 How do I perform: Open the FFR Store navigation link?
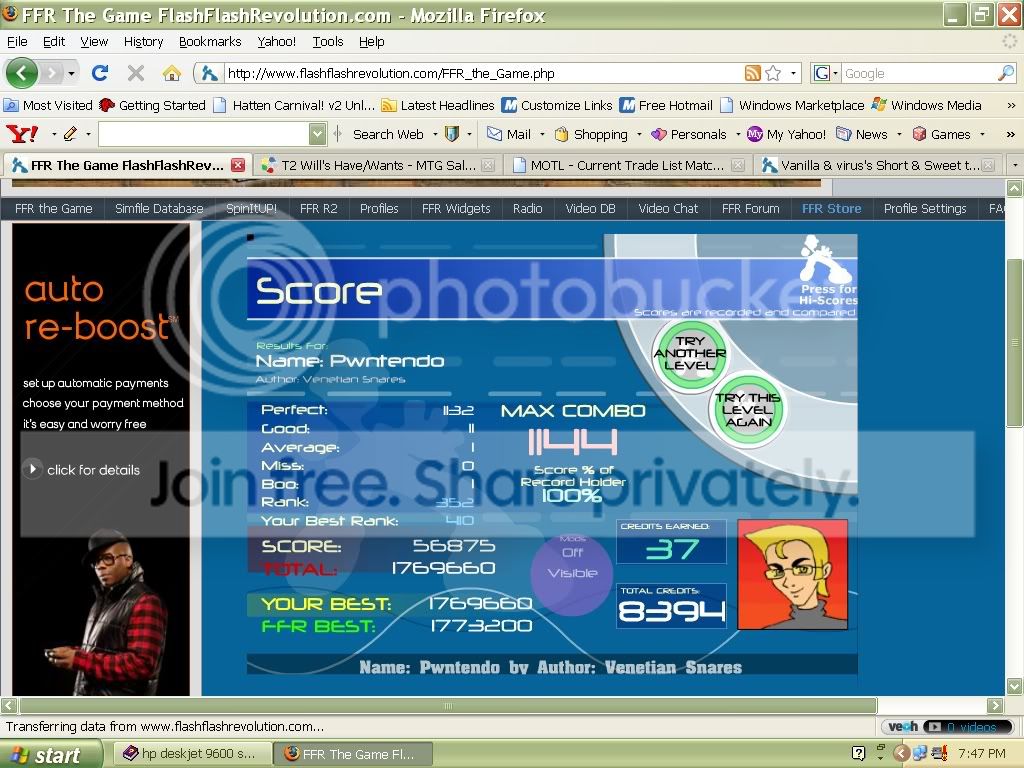830,208
